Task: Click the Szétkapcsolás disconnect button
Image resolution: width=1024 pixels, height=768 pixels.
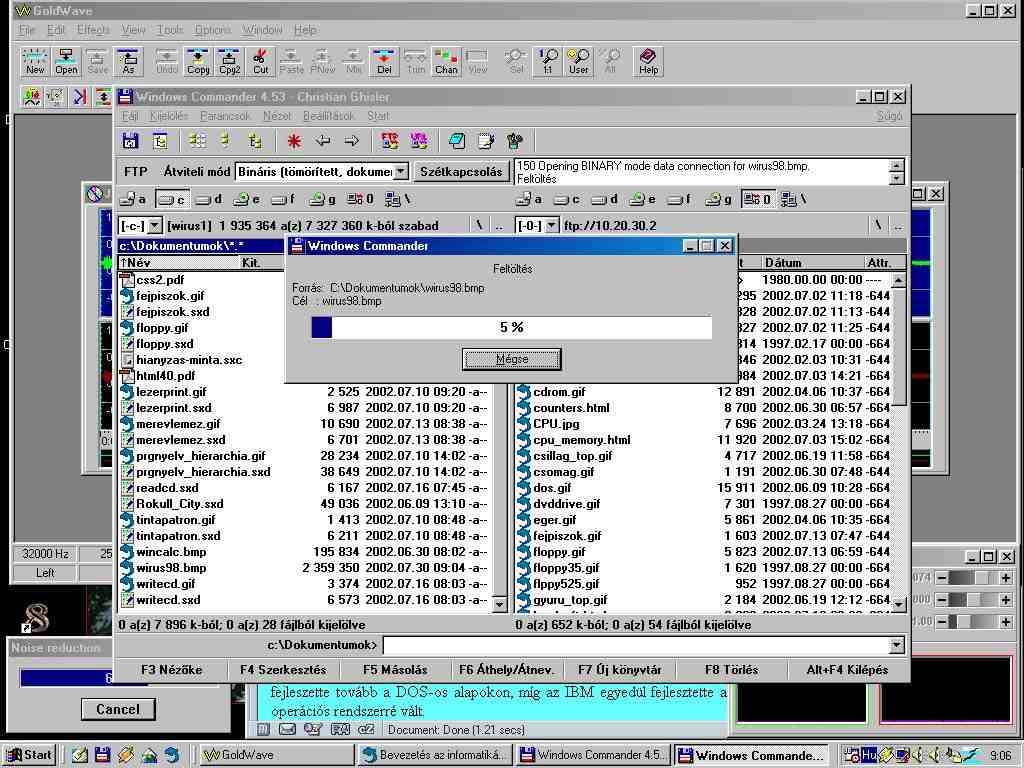Action: [x=461, y=172]
